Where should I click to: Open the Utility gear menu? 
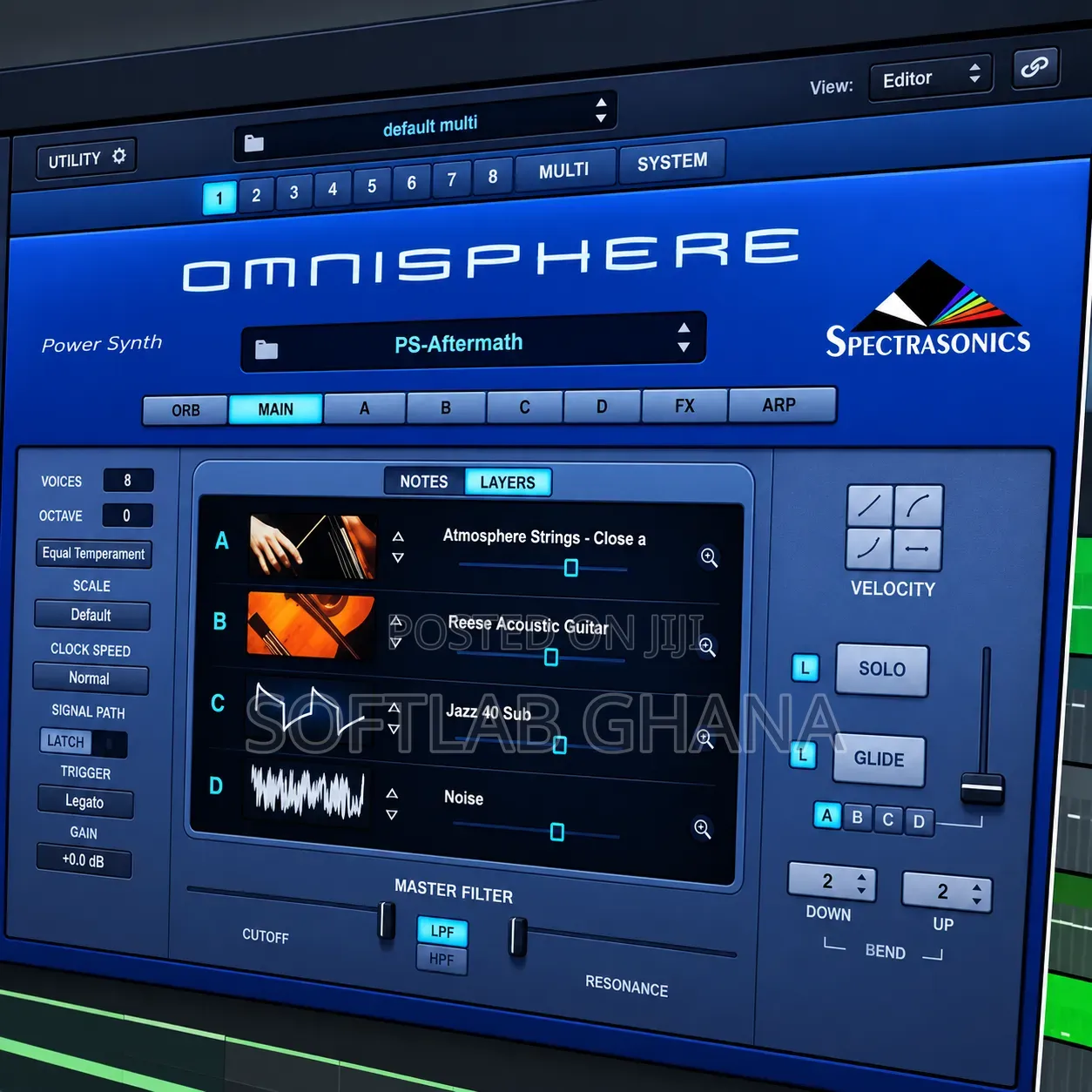86,159
